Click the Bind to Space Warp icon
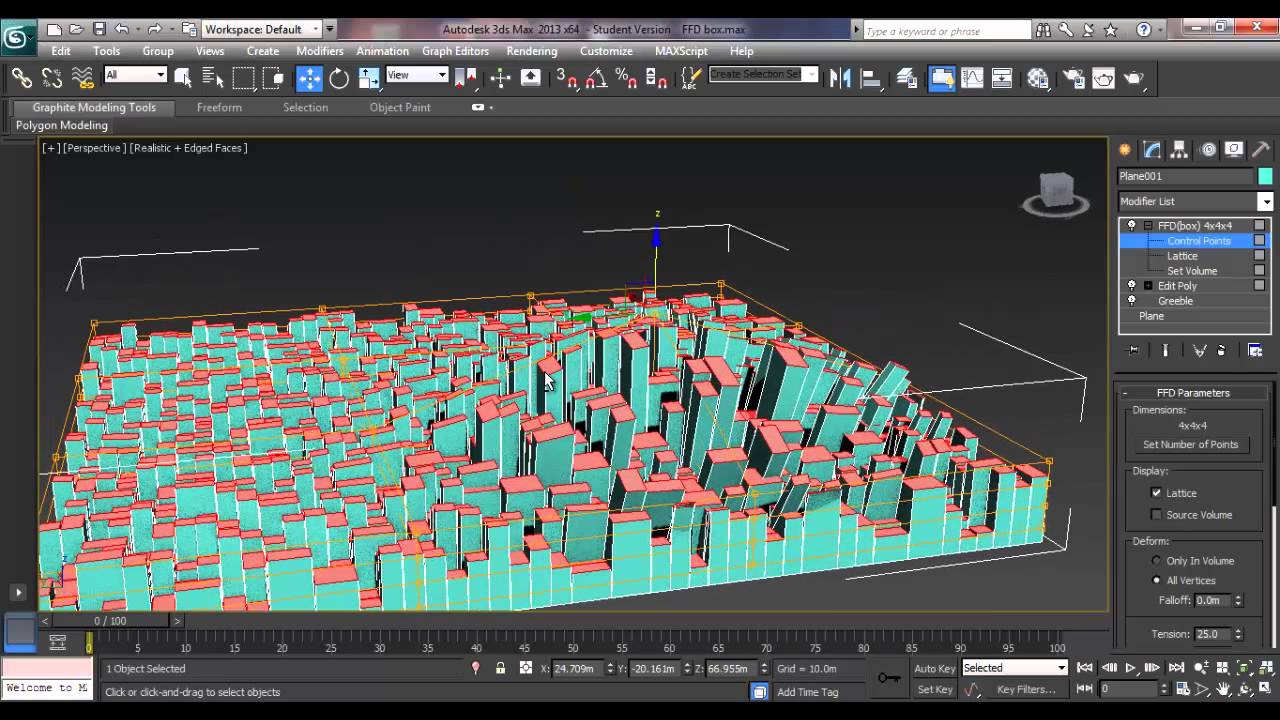This screenshot has width=1280, height=720. [83, 78]
